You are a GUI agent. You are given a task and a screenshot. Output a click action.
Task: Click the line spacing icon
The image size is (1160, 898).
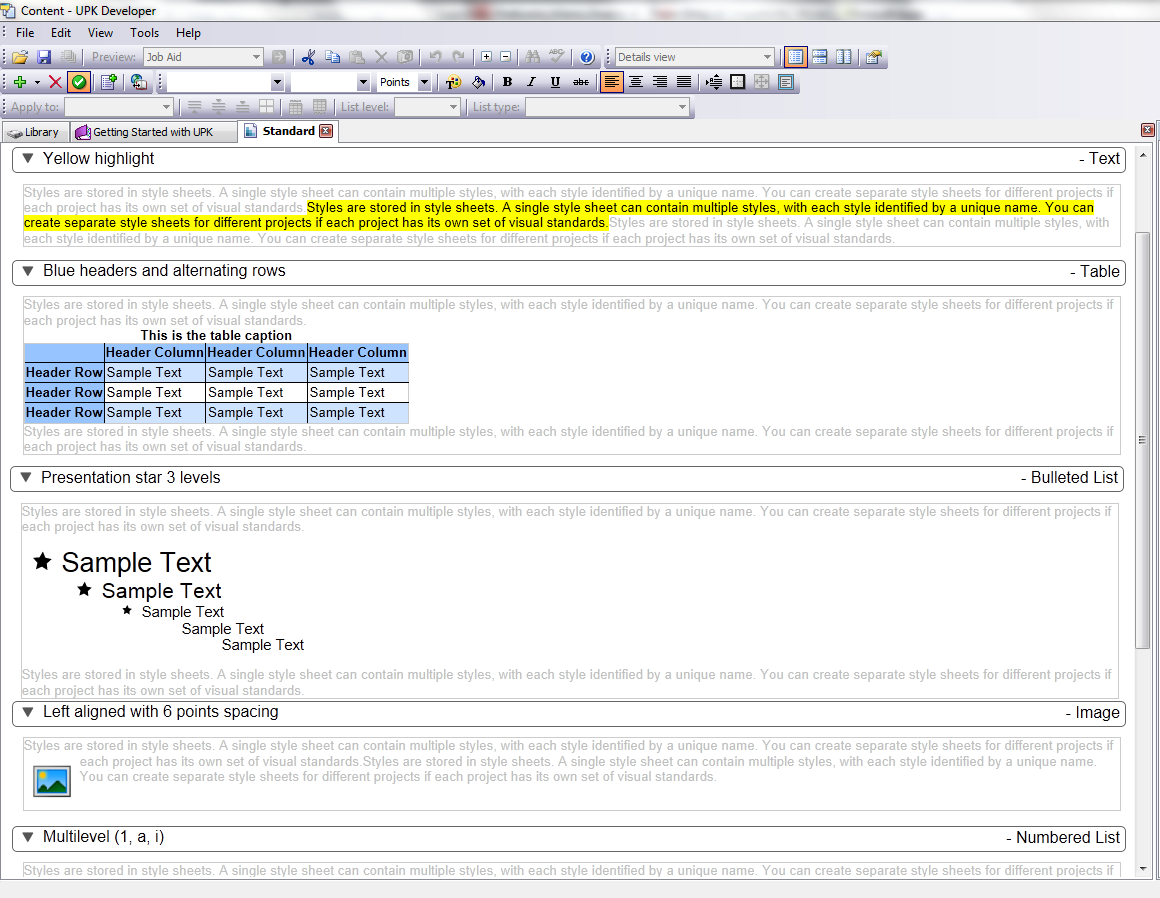click(x=713, y=83)
